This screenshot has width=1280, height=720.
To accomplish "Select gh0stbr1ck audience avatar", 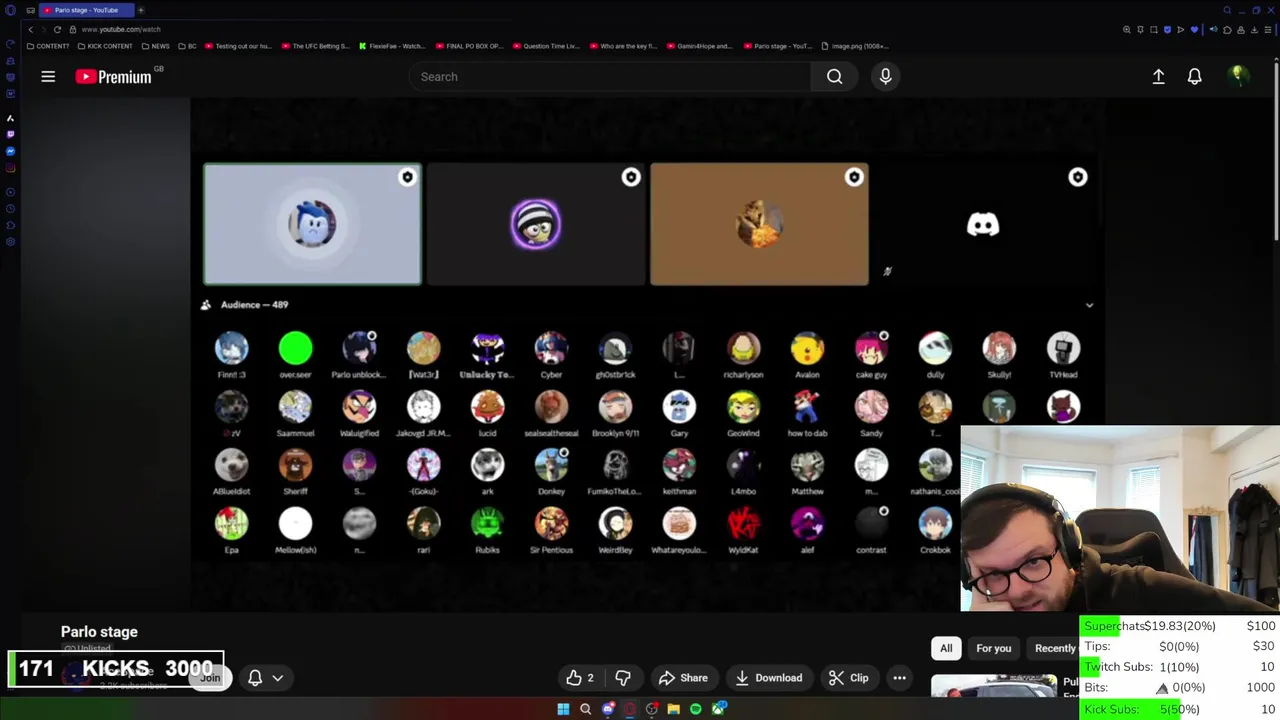I will tap(615, 348).
